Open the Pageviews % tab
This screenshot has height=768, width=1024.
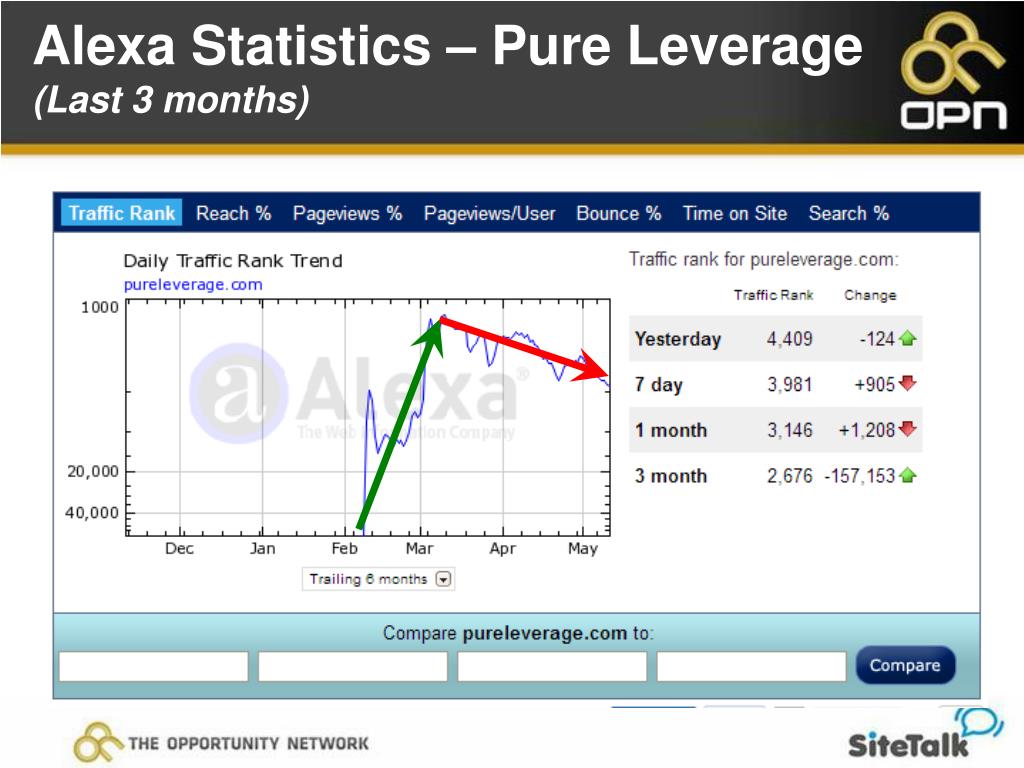click(347, 214)
